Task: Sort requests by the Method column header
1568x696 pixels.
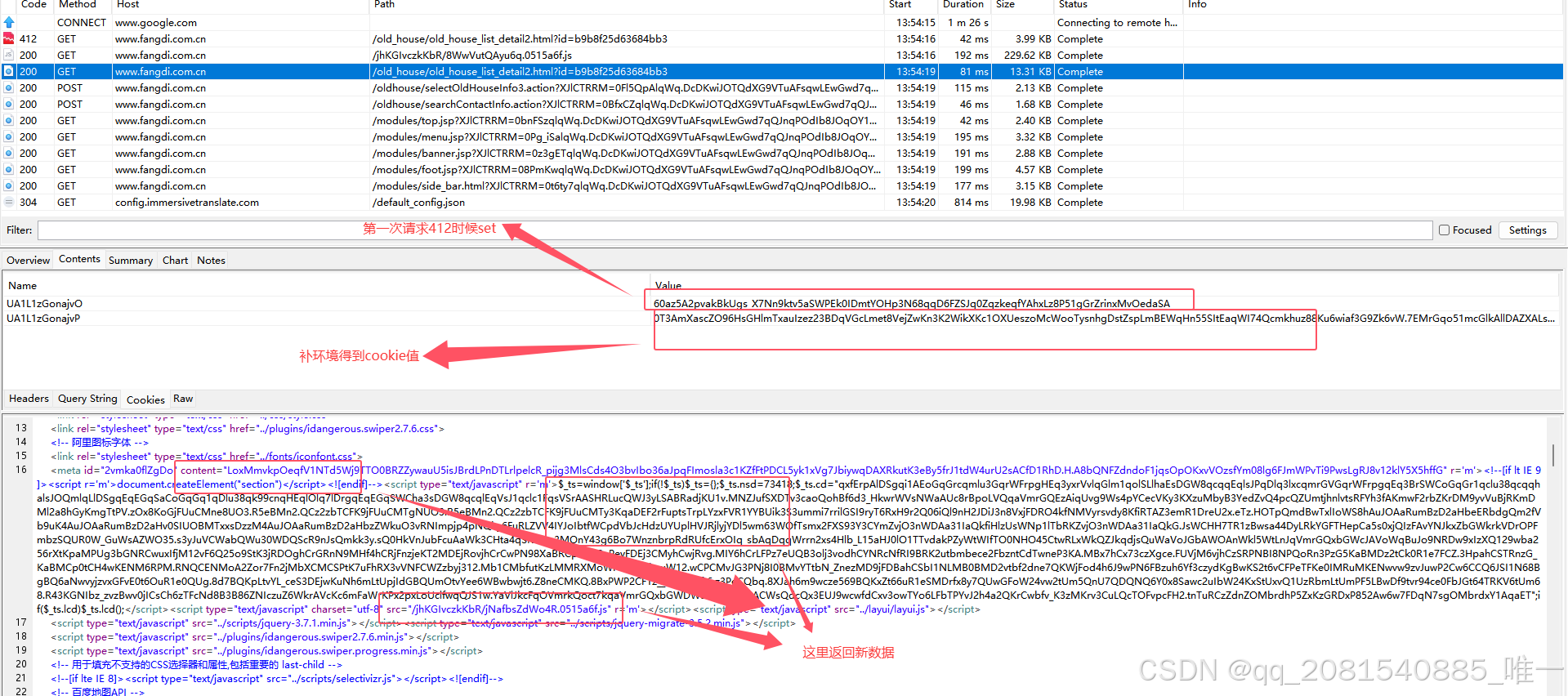Action: pos(78,5)
